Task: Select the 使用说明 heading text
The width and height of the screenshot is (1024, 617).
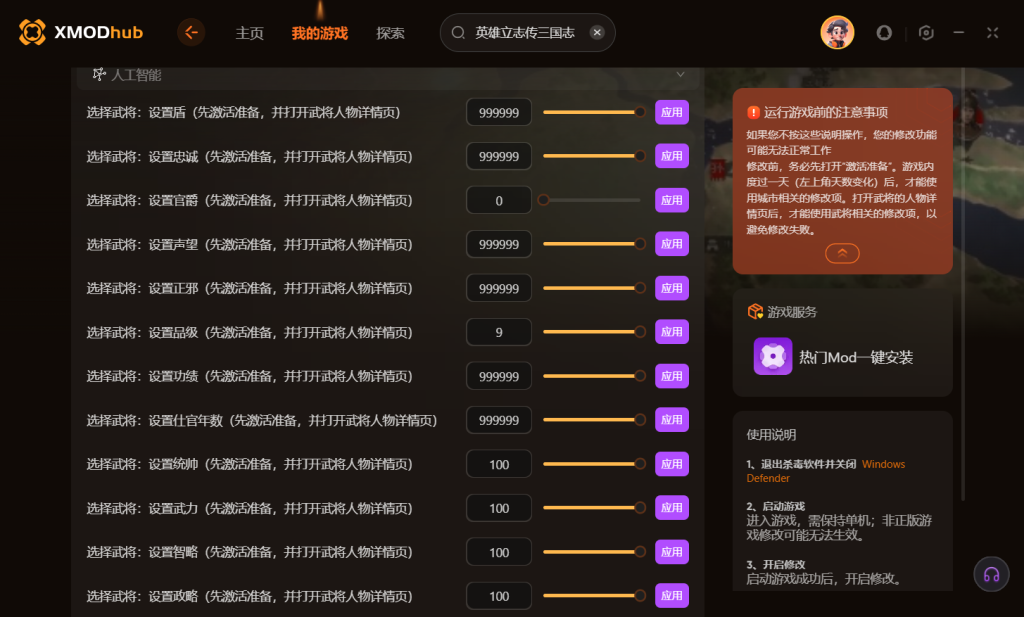Action: point(771,435)
